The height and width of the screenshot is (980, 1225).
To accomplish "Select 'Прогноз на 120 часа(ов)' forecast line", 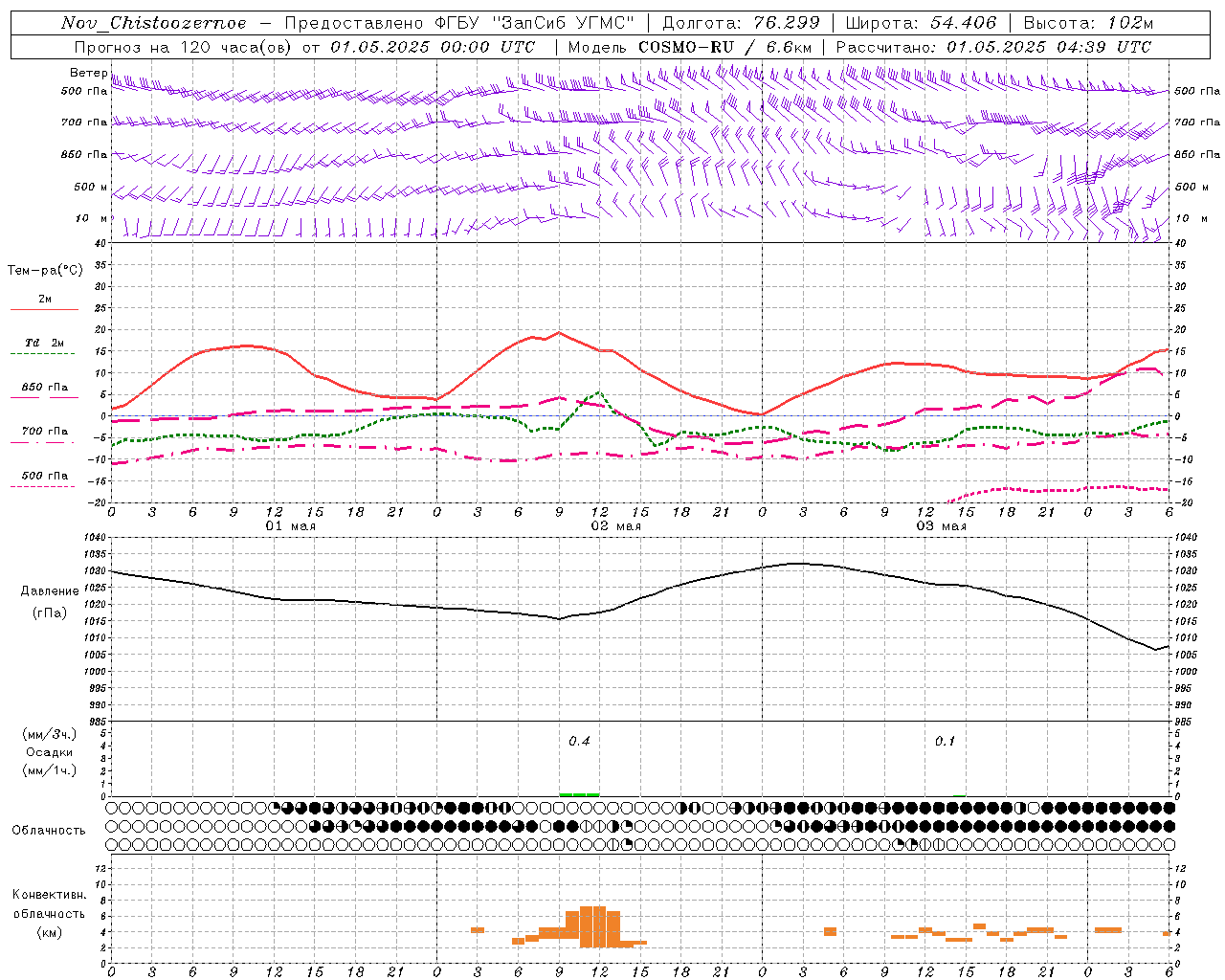I will tap(182, 47).
